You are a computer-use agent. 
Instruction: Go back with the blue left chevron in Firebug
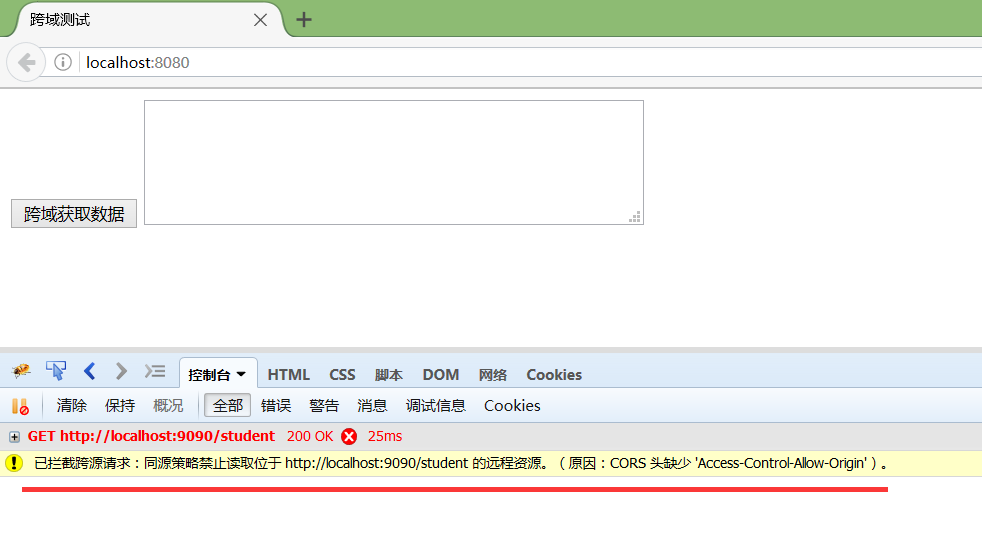point(90,371)
